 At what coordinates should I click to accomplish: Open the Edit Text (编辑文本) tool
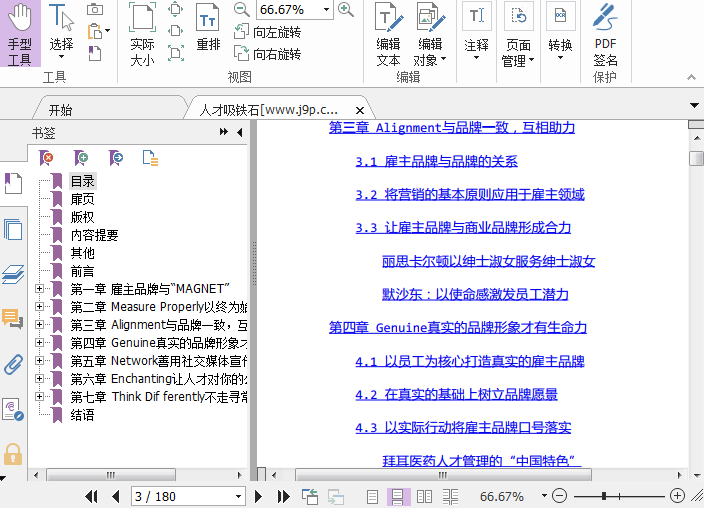pos(388,34)
